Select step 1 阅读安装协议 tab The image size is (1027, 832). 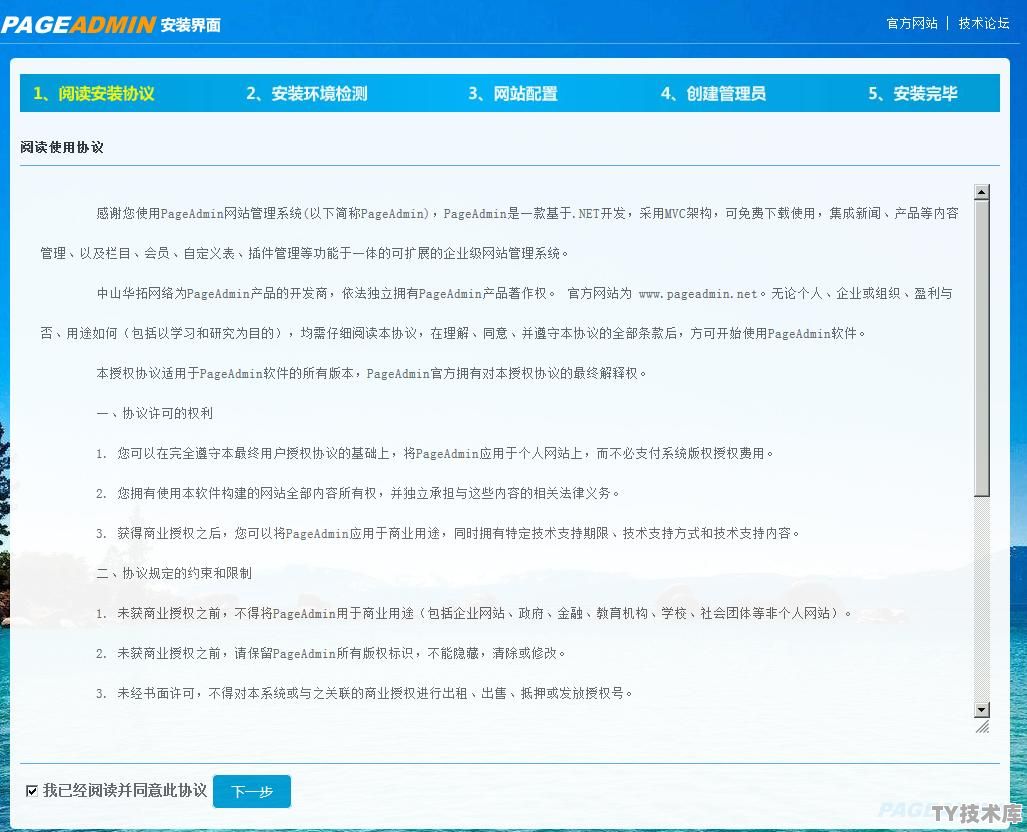click(x=94, y=94)
